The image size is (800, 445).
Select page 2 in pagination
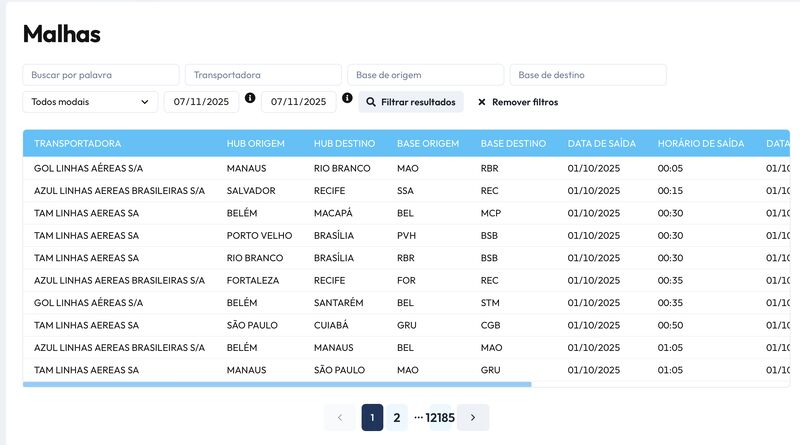pos(397,417)
